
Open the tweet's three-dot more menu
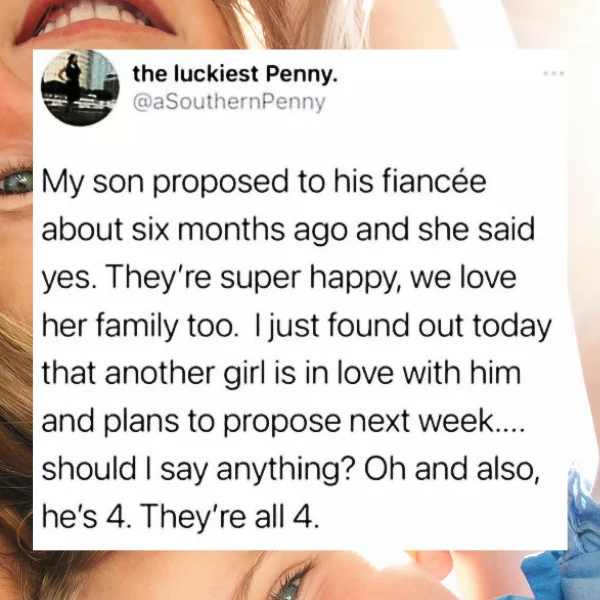pyautogui.click(x=554, y=72)
